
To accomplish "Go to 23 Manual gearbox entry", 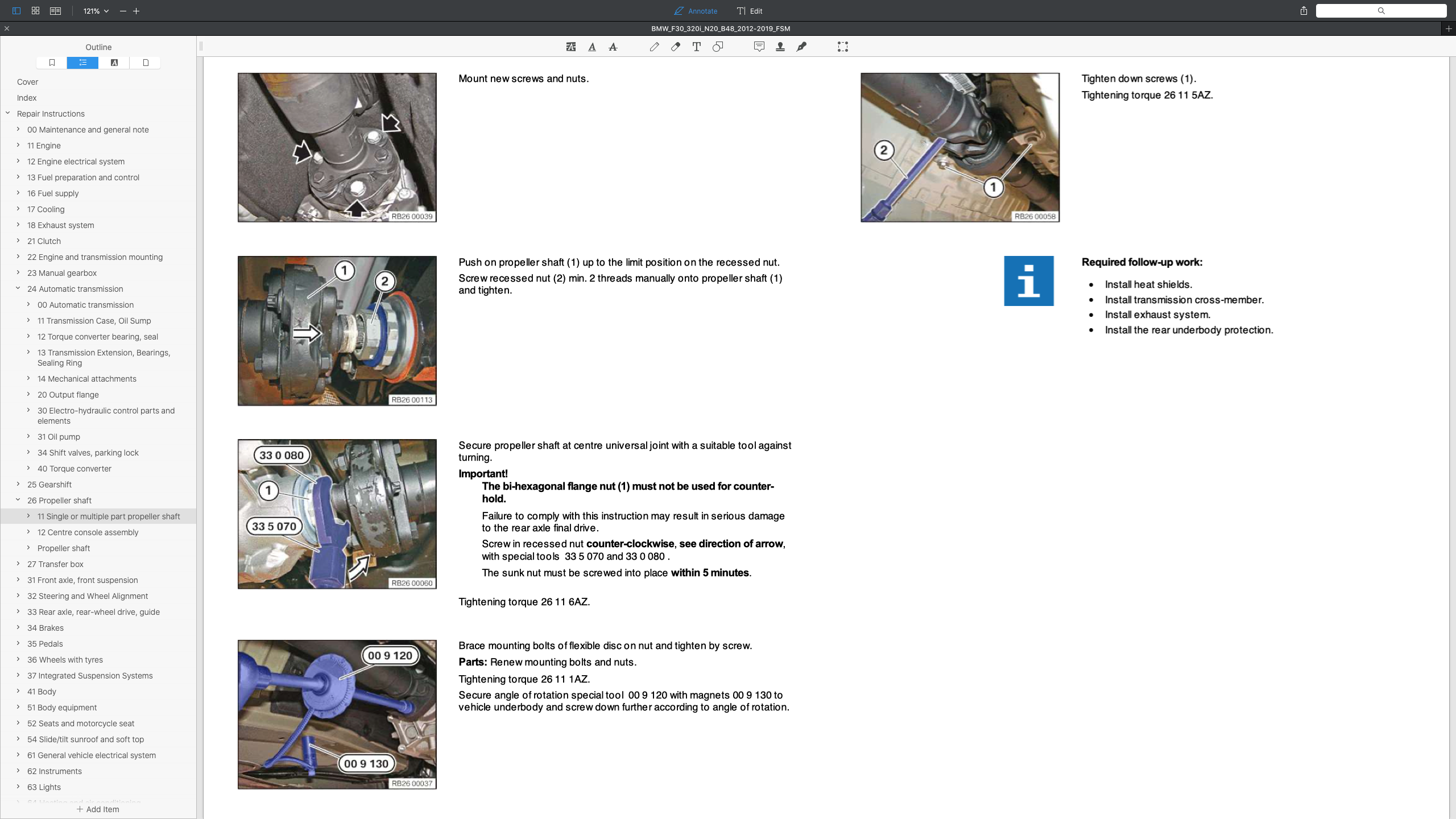I will point(62,273).
